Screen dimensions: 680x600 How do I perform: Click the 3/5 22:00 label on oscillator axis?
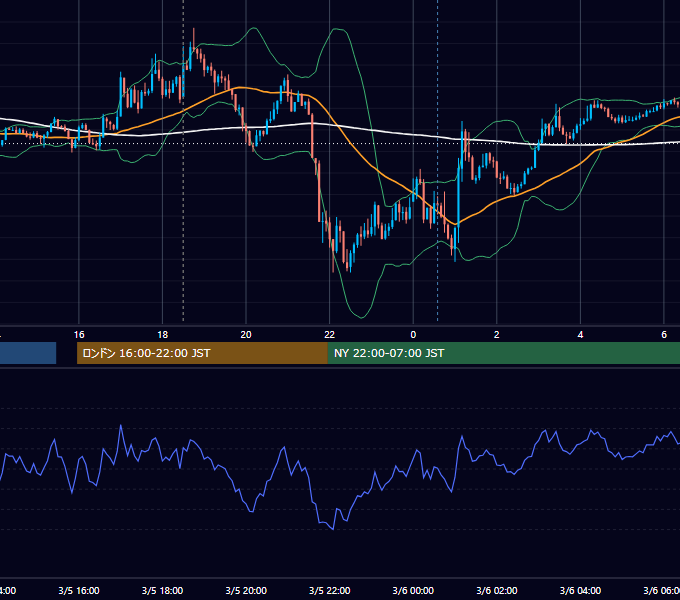[330, 590]
